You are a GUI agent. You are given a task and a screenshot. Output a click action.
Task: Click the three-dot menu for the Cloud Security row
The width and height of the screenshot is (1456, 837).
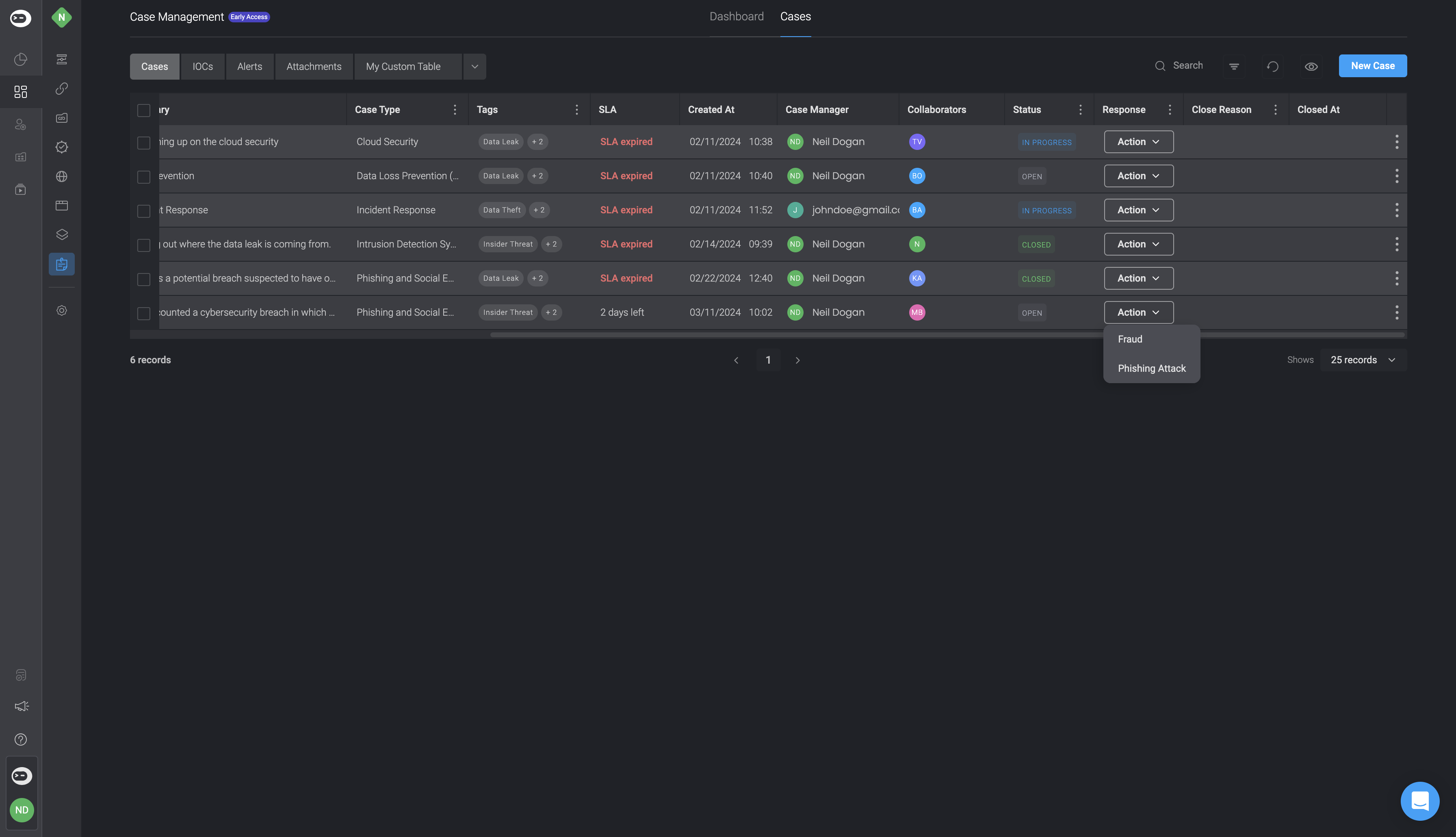pos(1396,142)
